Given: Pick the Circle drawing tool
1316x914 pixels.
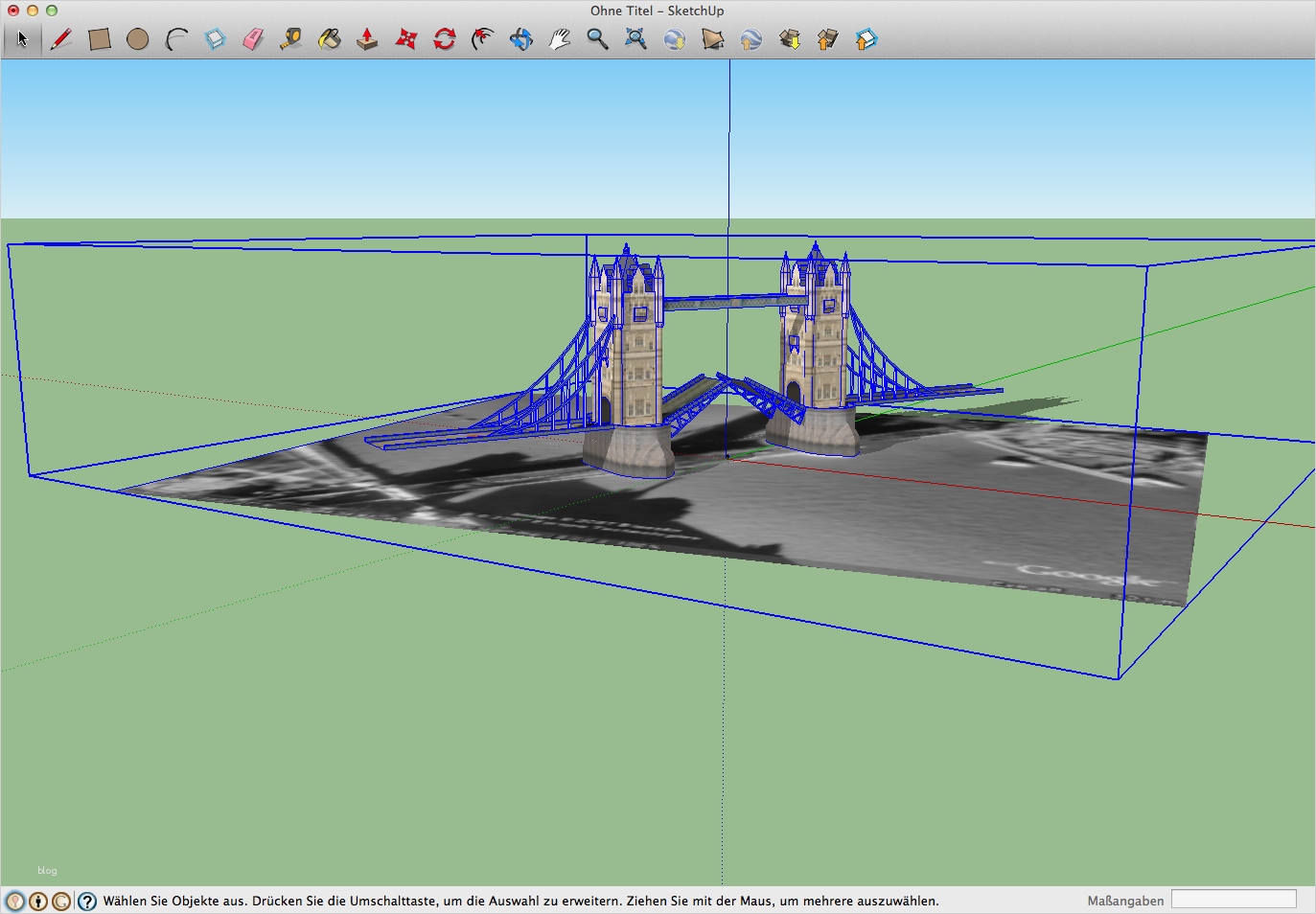Looking at the screenshot, I should pyautogui.click(x=138, y=39).
